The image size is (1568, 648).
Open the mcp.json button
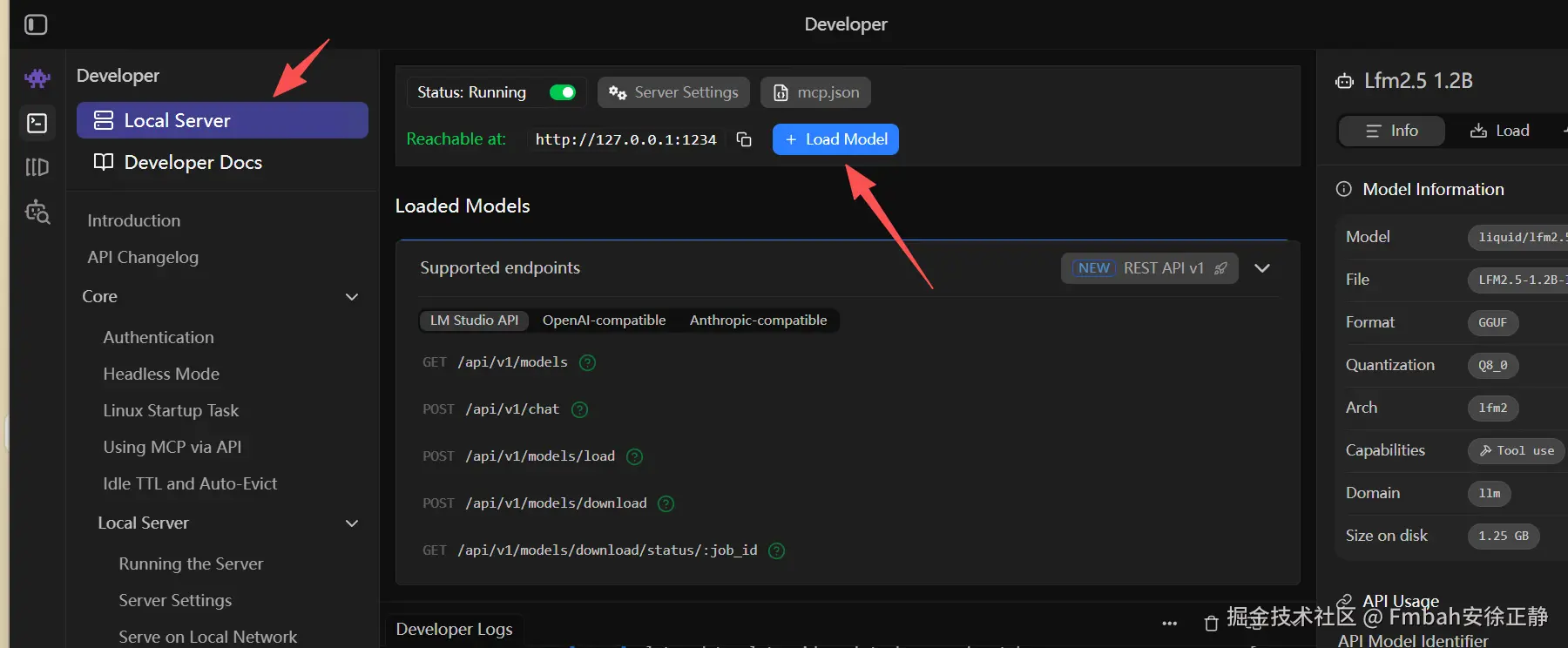click(x=815, y=92)
